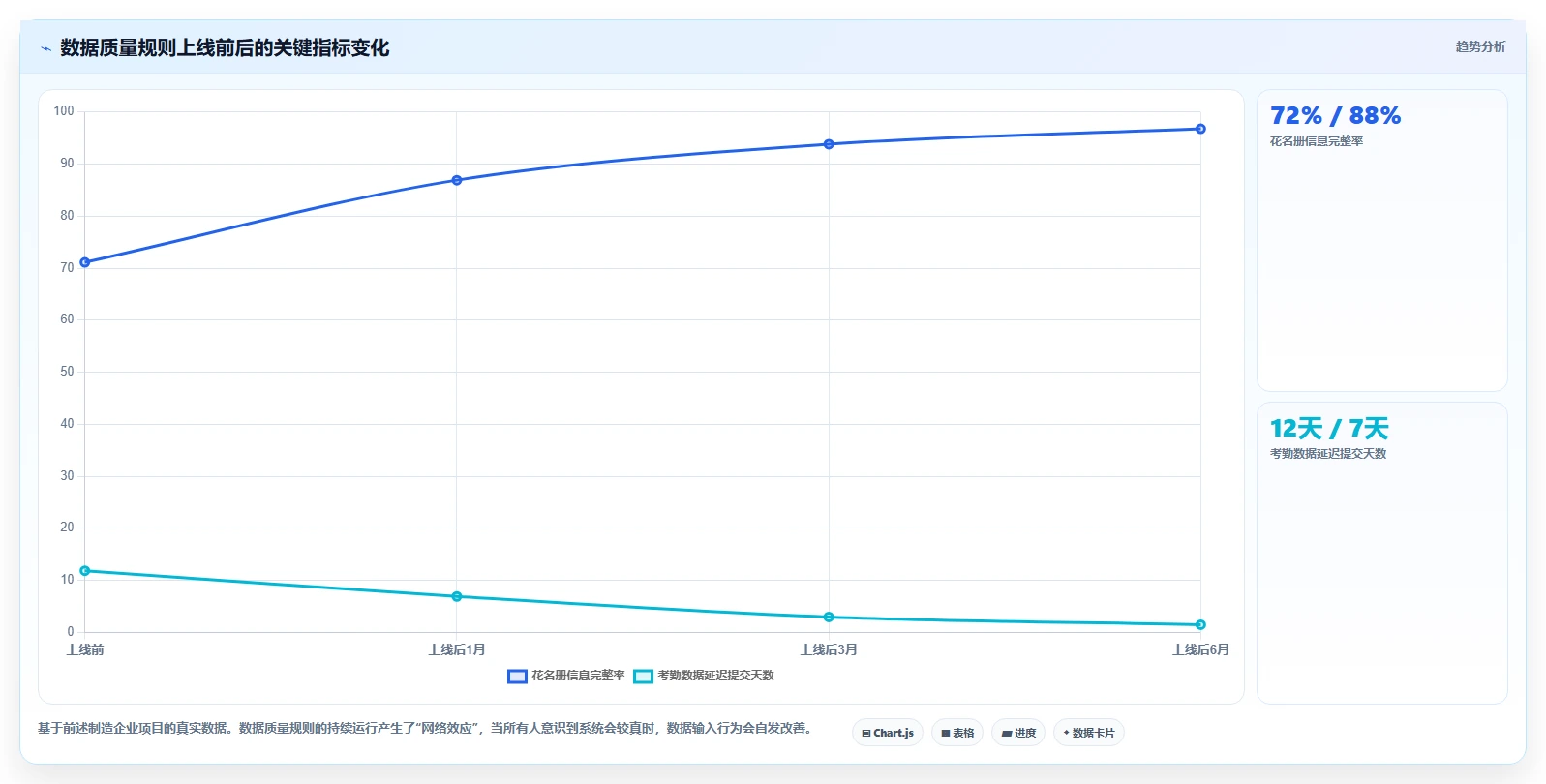Toggle the cyan 考勤数据延迟提交天数 legend swatch
Screen dimensions: 1546x784
(644, 676)
